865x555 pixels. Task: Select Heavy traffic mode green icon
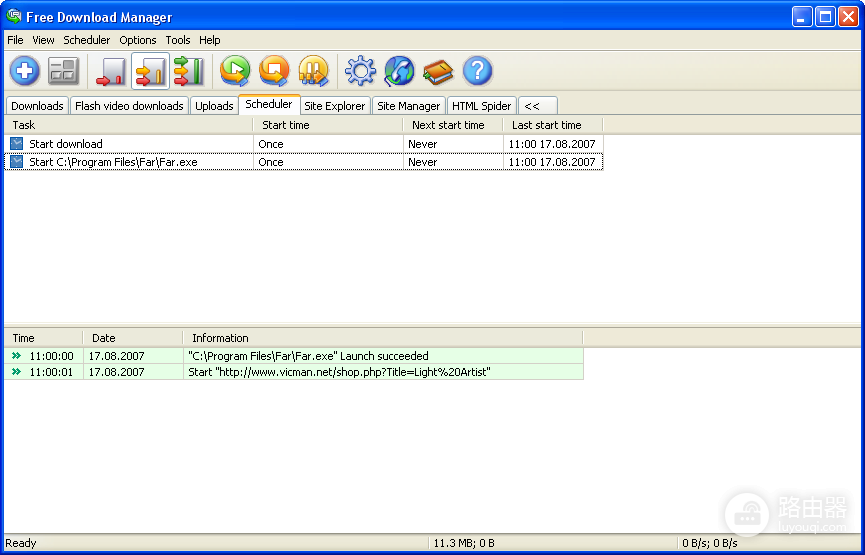189,71
